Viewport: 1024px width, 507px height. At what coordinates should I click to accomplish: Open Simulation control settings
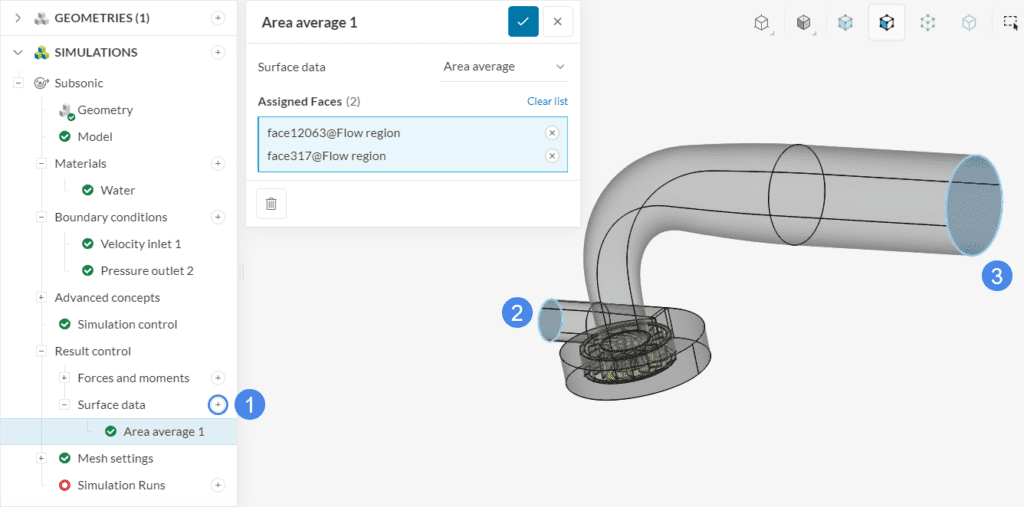click(x=127, y=324)
